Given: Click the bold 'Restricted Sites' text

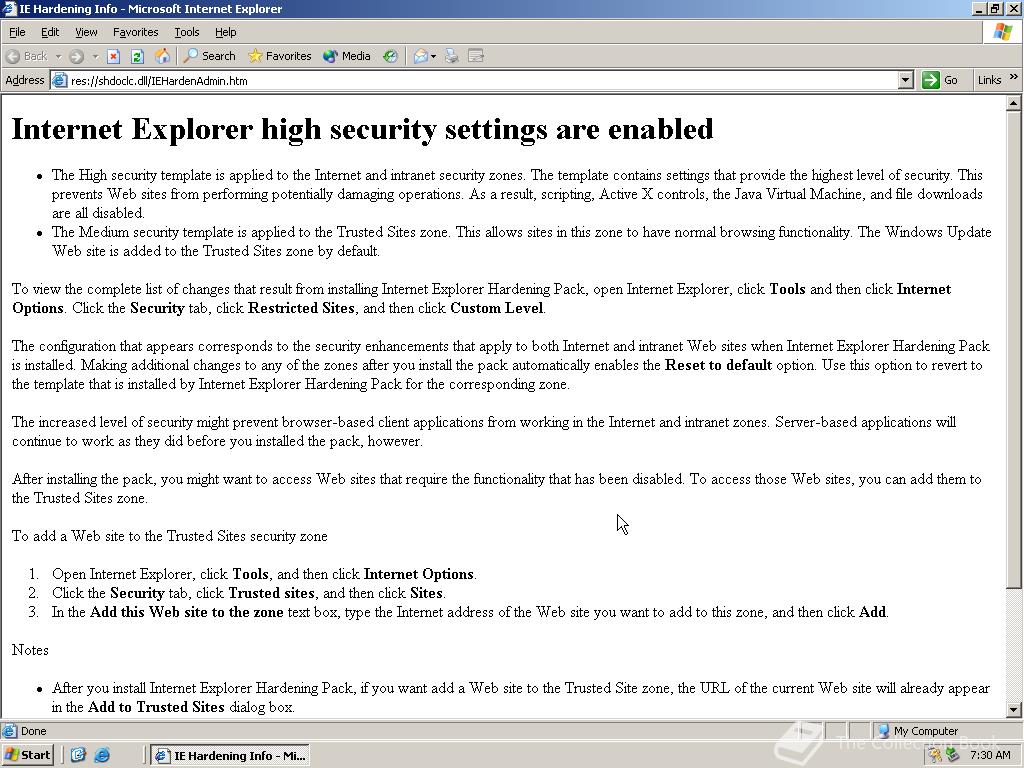Looking at the screenshot, I should pyautogui.click(x=301, y=308).
